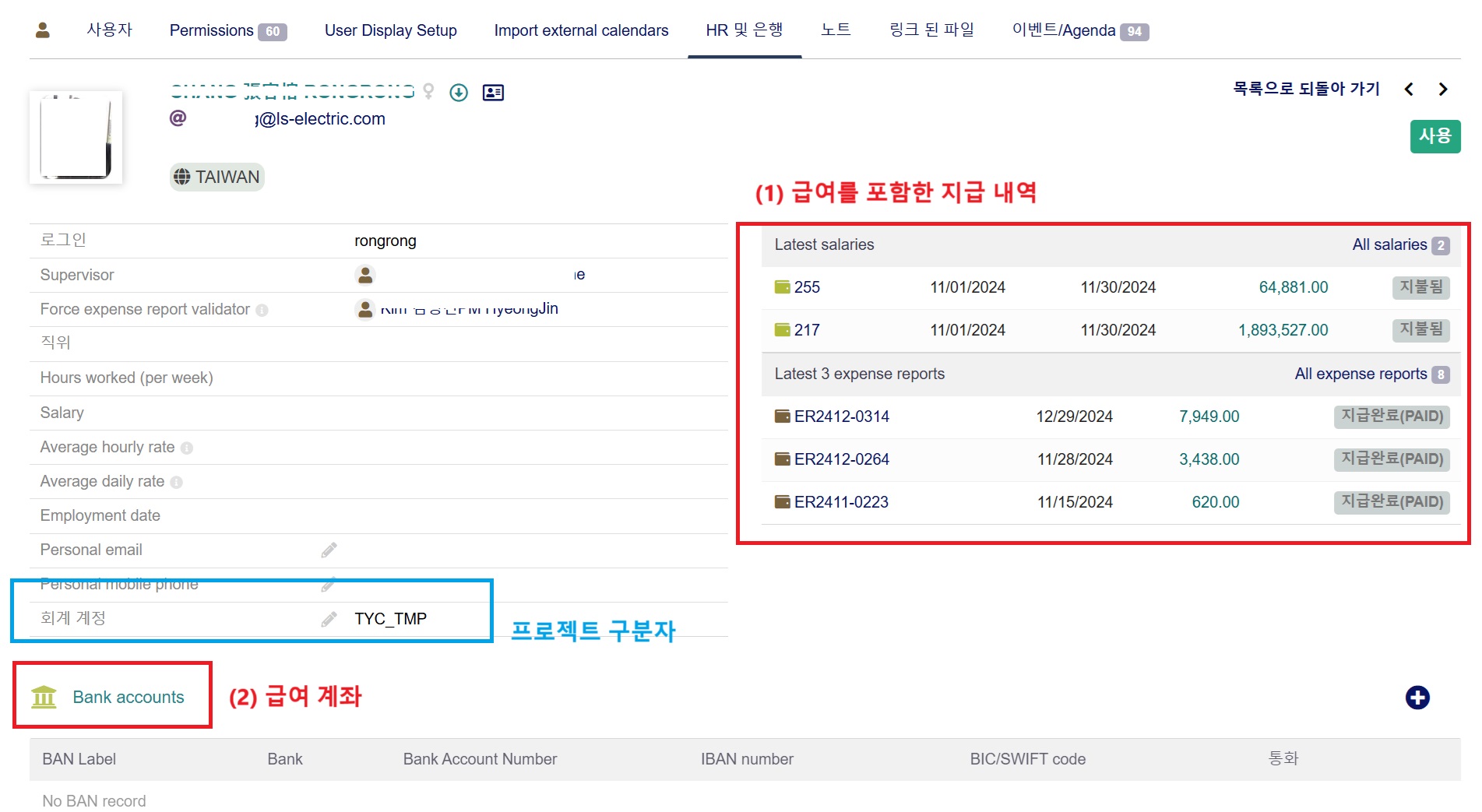Go to the next user with right chevron
The height and width of the screenshot is (812, 1482).
1442,90
